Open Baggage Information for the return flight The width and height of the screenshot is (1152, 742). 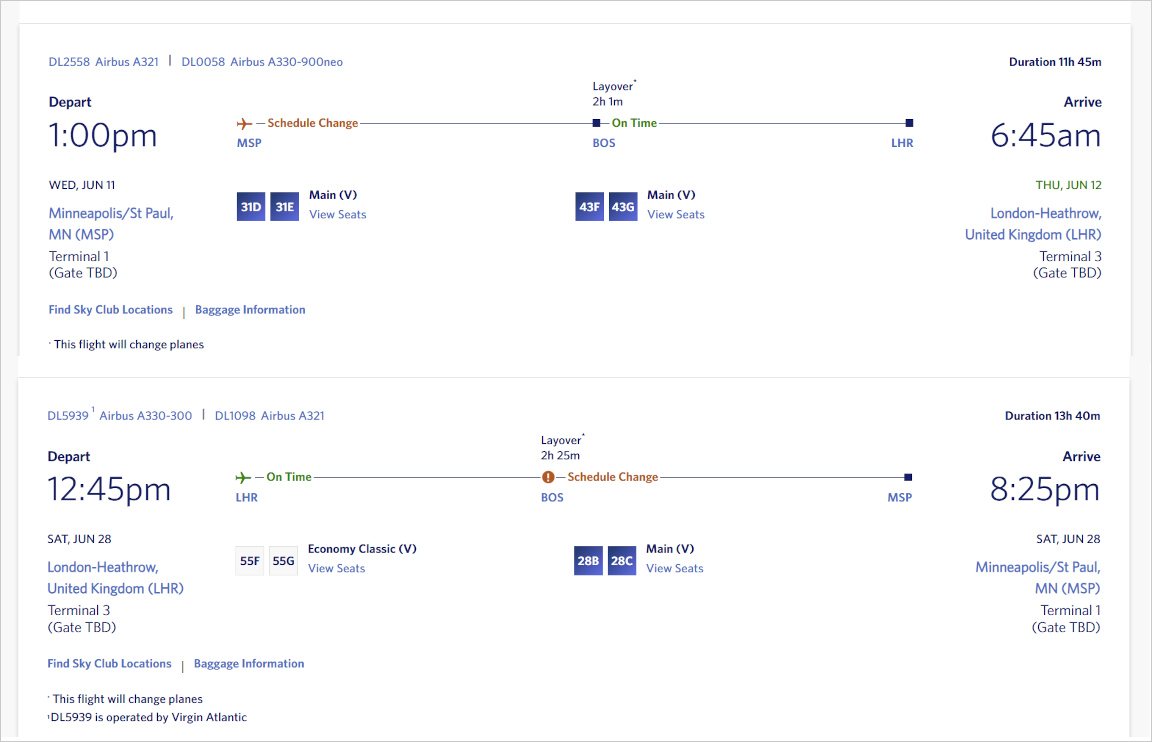click(x=249, y=664)
